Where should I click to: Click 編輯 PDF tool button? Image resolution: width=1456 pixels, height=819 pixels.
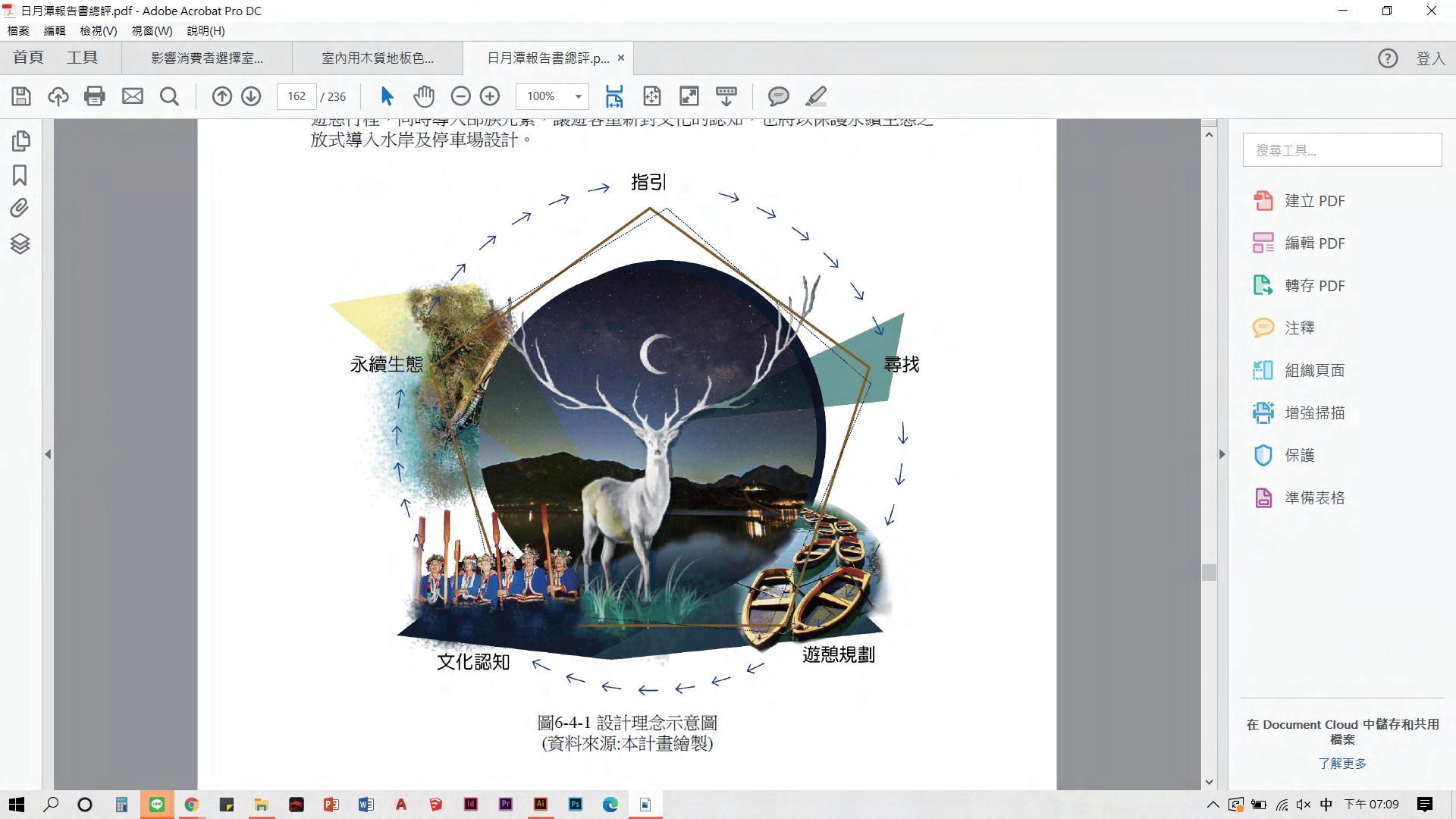coord(1313,243)
